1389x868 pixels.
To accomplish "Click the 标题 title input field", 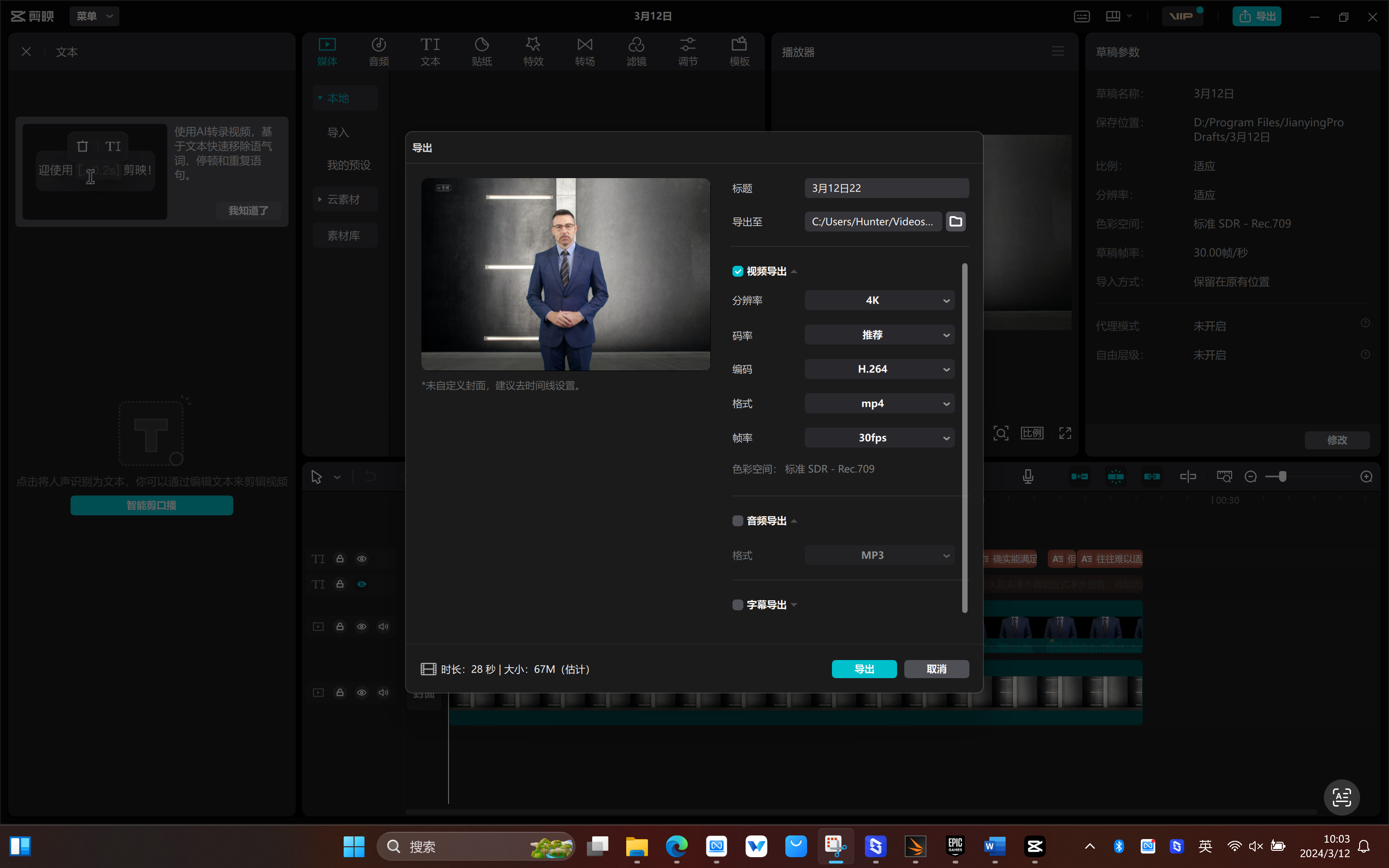I will 886,189.
